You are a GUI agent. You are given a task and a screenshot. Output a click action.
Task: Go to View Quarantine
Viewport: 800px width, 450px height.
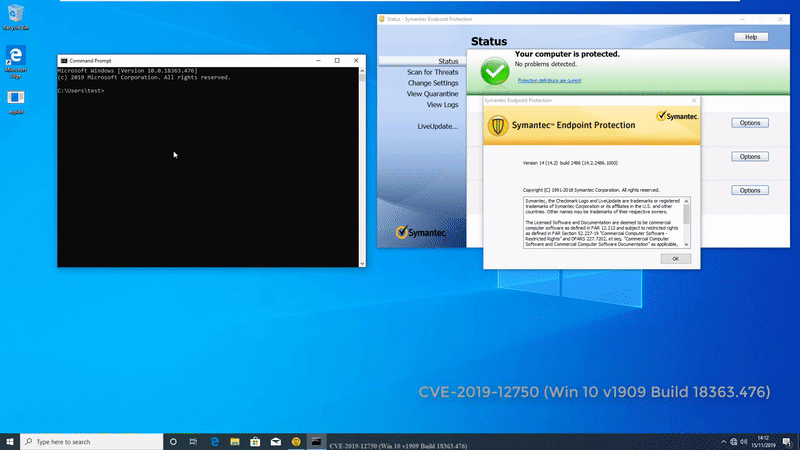tap(432, 94)
